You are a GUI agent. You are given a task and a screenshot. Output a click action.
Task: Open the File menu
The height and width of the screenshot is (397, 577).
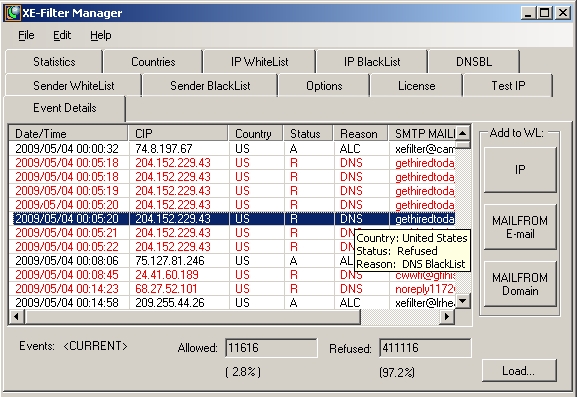pyautogui.click(x=26, y=35)
